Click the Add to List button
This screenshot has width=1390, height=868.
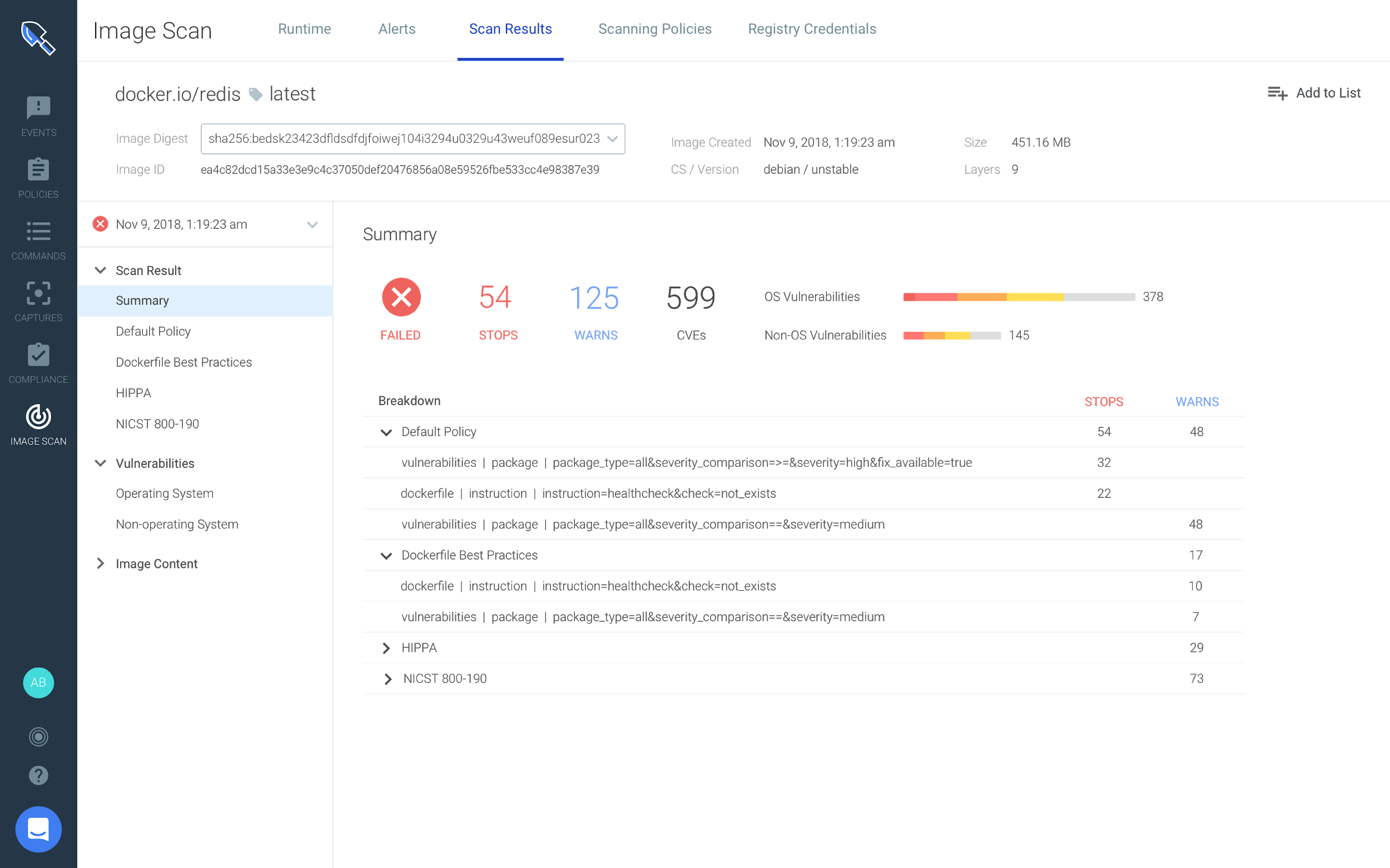point(1314,92)
